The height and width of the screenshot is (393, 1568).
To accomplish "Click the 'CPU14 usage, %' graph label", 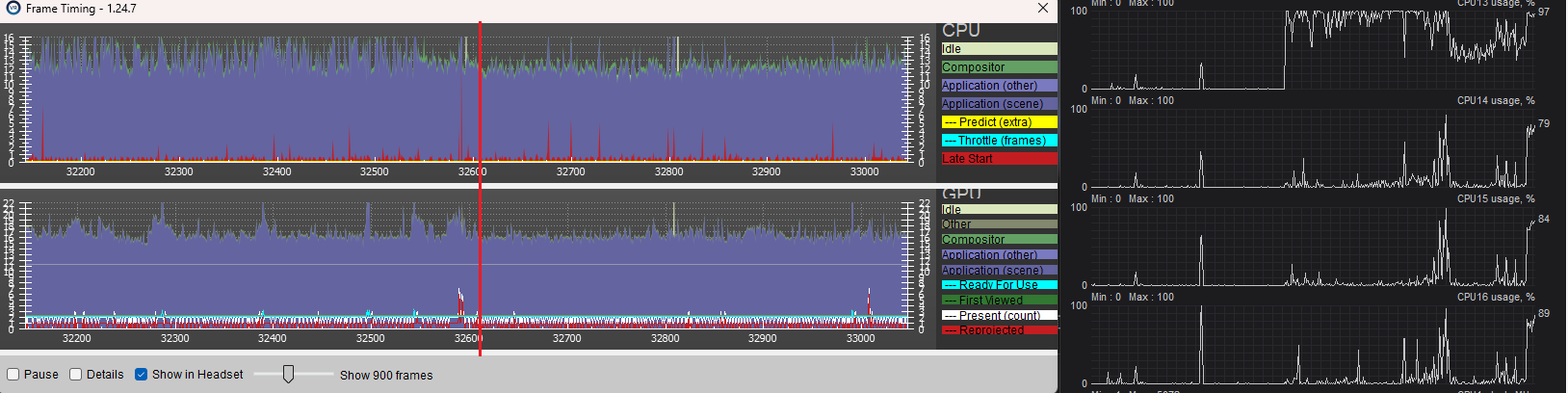I will [x=1496, y=100].
